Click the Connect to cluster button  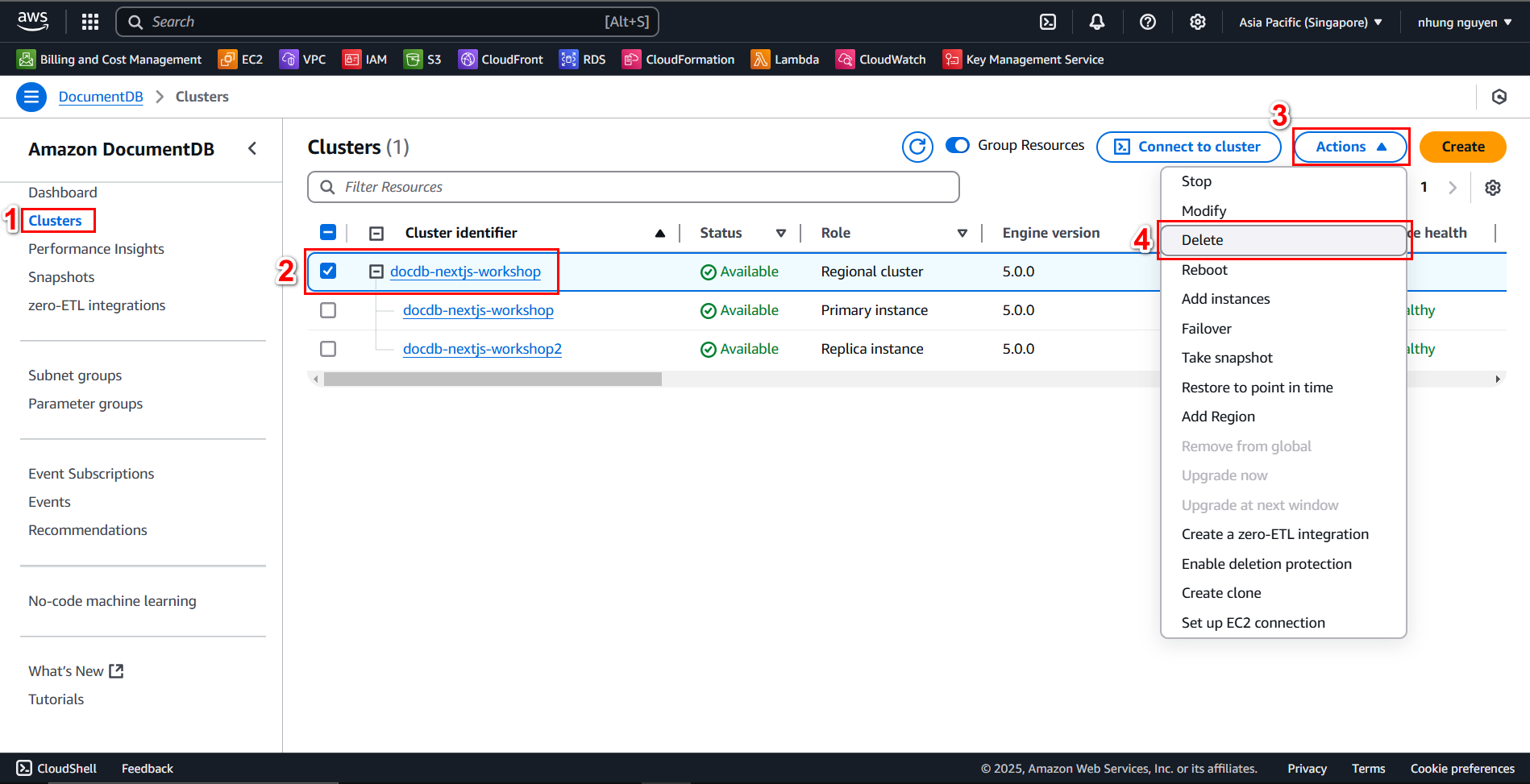1189,147
